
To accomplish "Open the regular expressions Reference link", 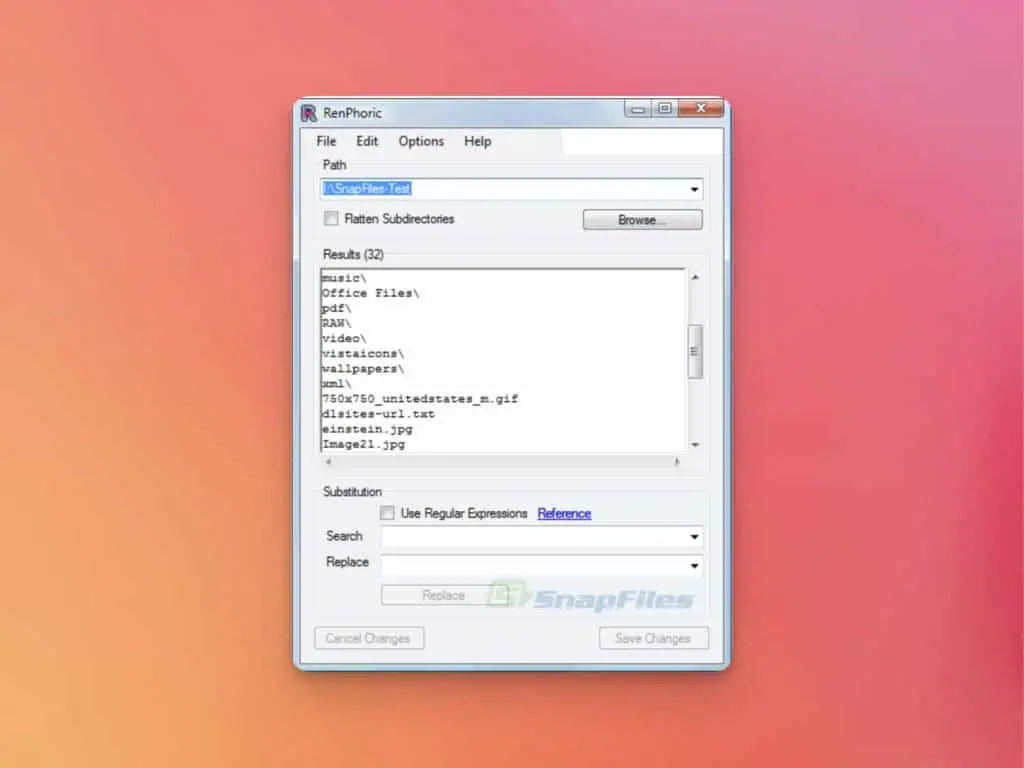I will tap(564, 513).
